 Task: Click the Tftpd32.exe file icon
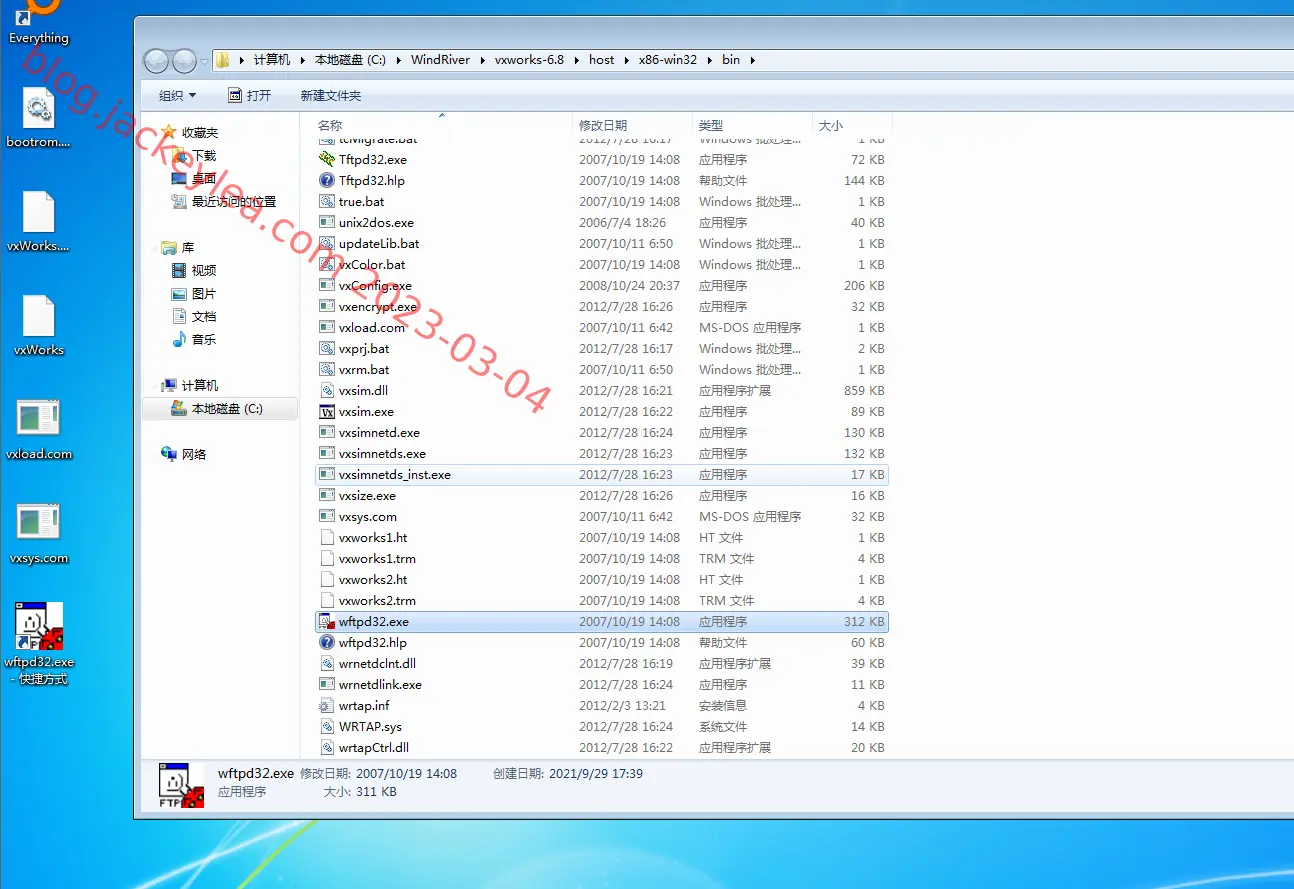click(326, 160)
